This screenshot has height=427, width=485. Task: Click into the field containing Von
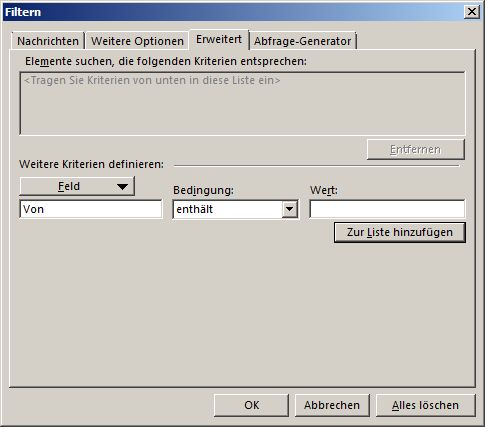tap(91, 209)
